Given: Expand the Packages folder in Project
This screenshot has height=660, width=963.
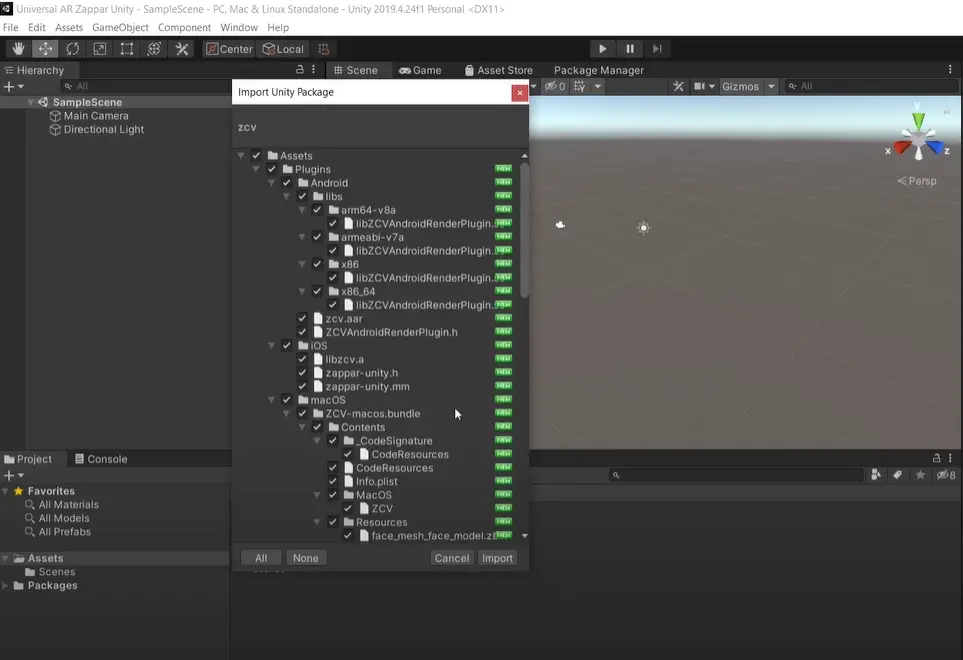Looking at the screenshot, I should pyautogui.click(x=5, y=586).
